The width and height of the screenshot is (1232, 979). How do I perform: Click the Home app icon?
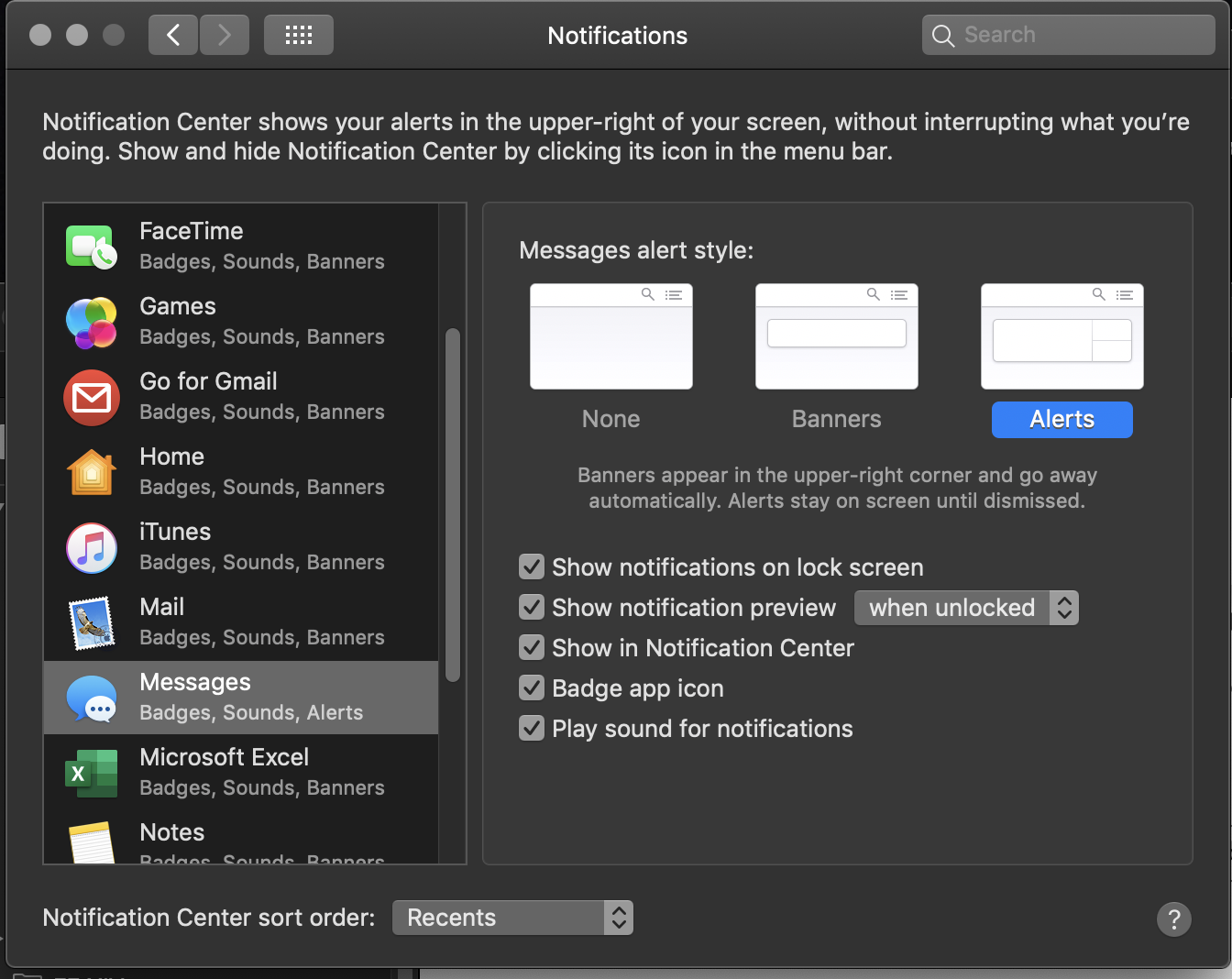pyautogui.click(x=91, y=473)
